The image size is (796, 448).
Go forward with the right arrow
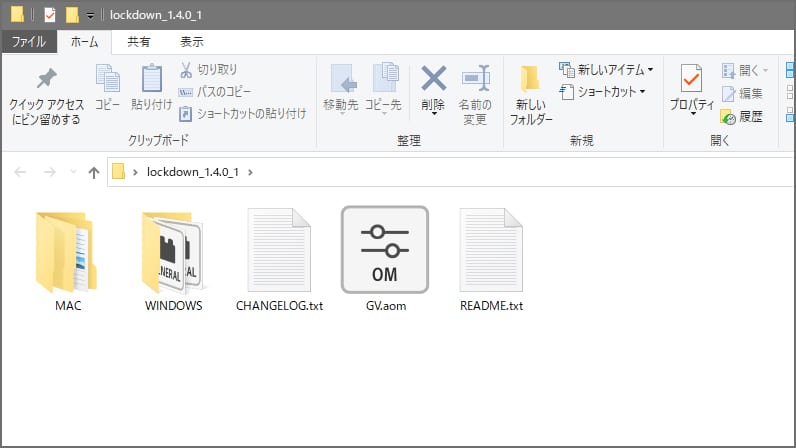tap(49, 172)
